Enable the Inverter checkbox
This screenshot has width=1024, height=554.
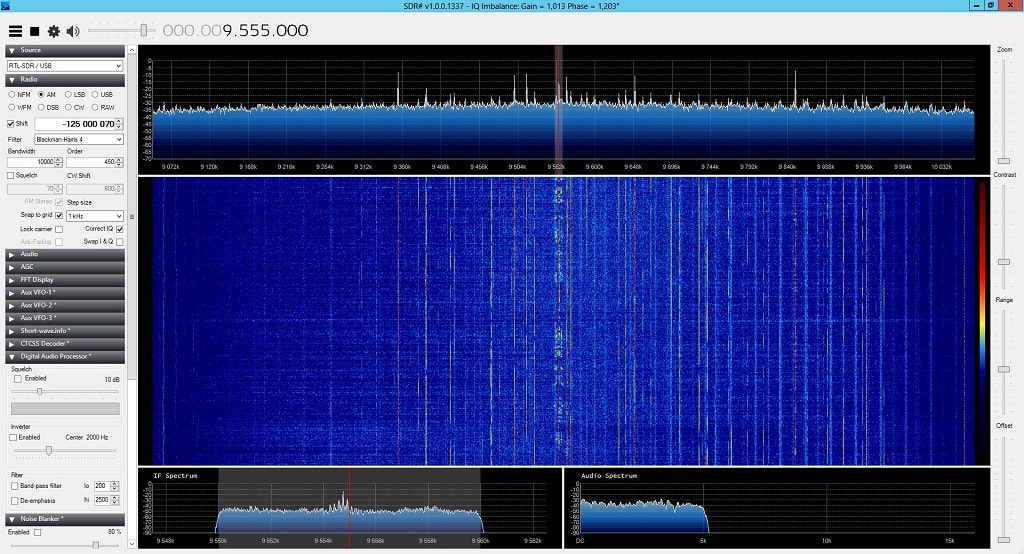(13, 438)
